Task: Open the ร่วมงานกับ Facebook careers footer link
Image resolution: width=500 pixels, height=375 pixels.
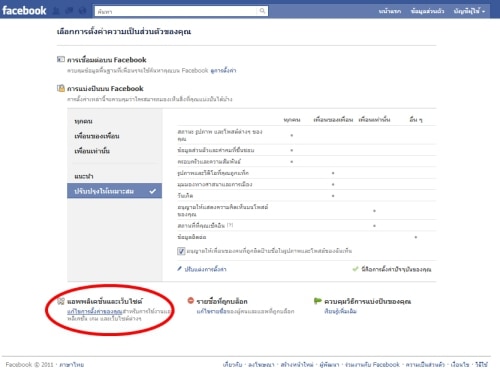Action: click(x=372, y=365)
